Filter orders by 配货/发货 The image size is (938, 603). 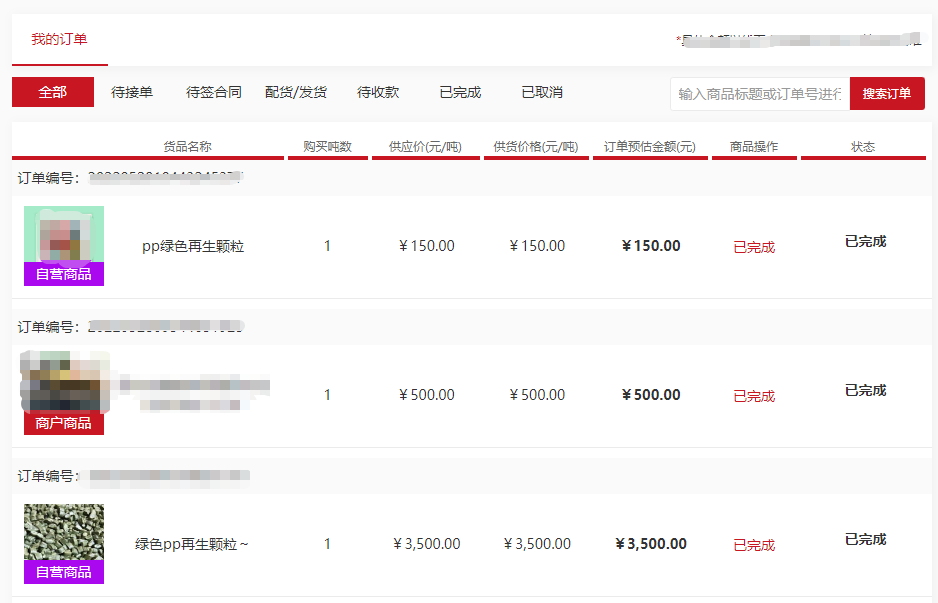[x=296, y=92]
